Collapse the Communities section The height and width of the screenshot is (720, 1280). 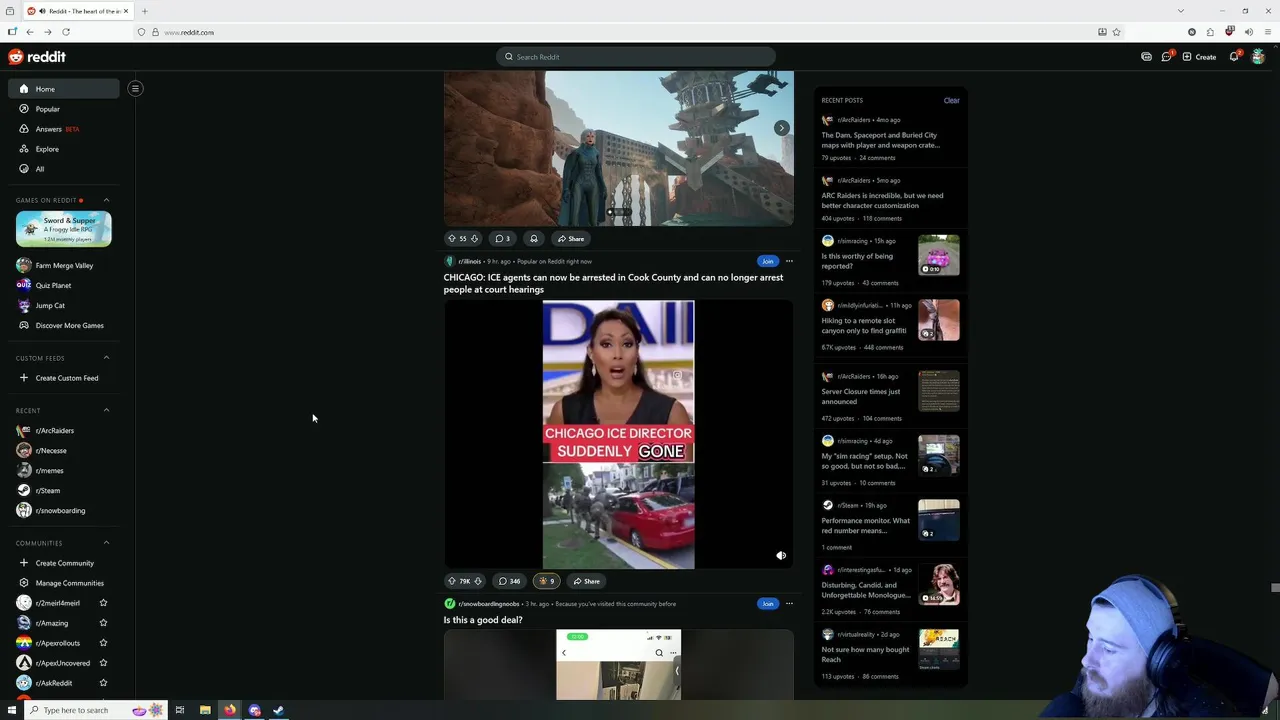[x=106, y=543]
